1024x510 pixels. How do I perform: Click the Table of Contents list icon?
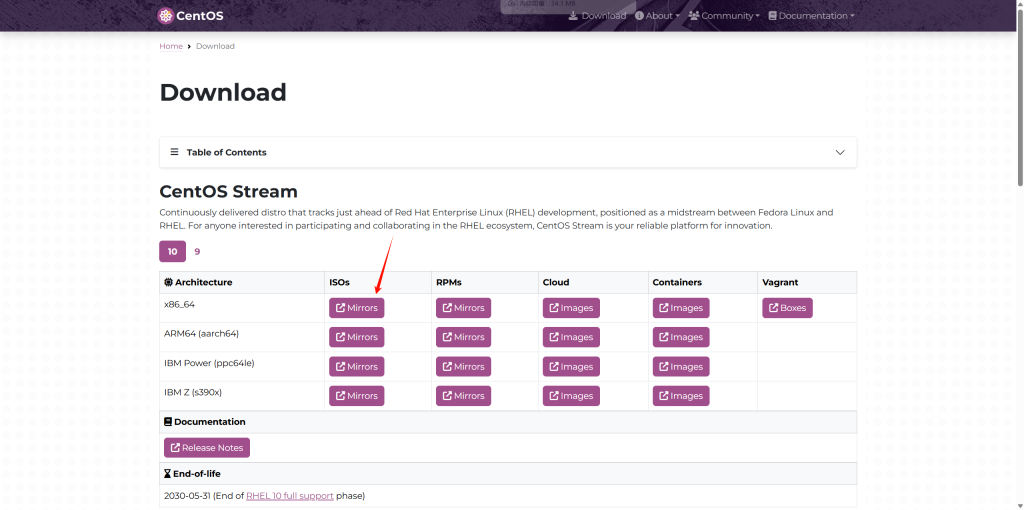[174, 152]
